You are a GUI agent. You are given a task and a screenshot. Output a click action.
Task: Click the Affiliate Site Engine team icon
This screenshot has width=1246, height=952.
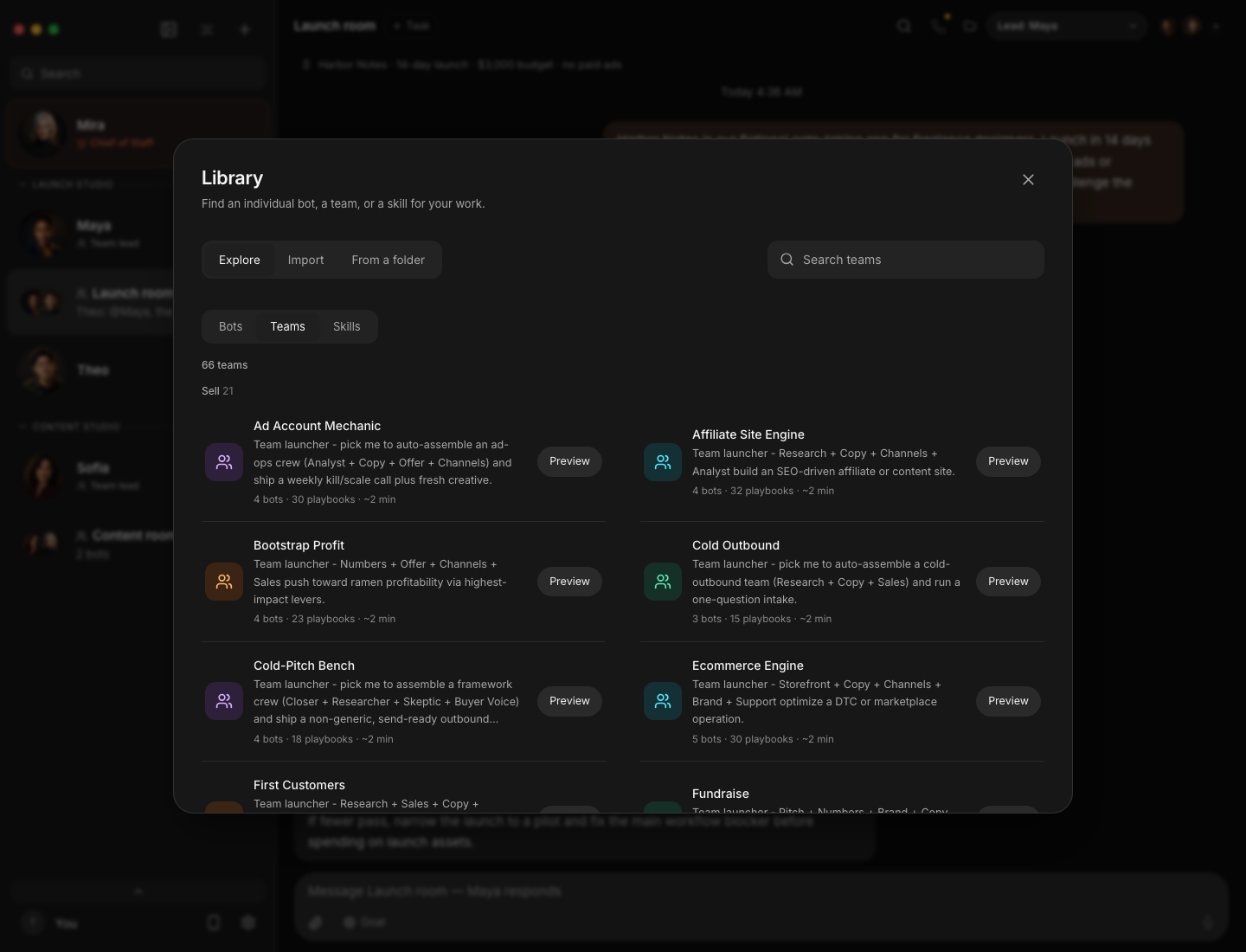663,462
